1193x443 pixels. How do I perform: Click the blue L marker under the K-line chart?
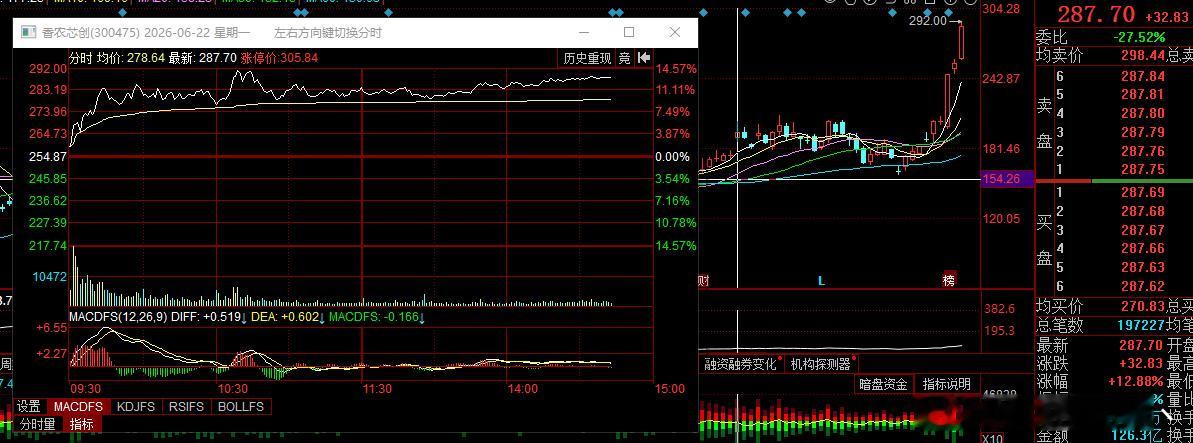(822, 281)
